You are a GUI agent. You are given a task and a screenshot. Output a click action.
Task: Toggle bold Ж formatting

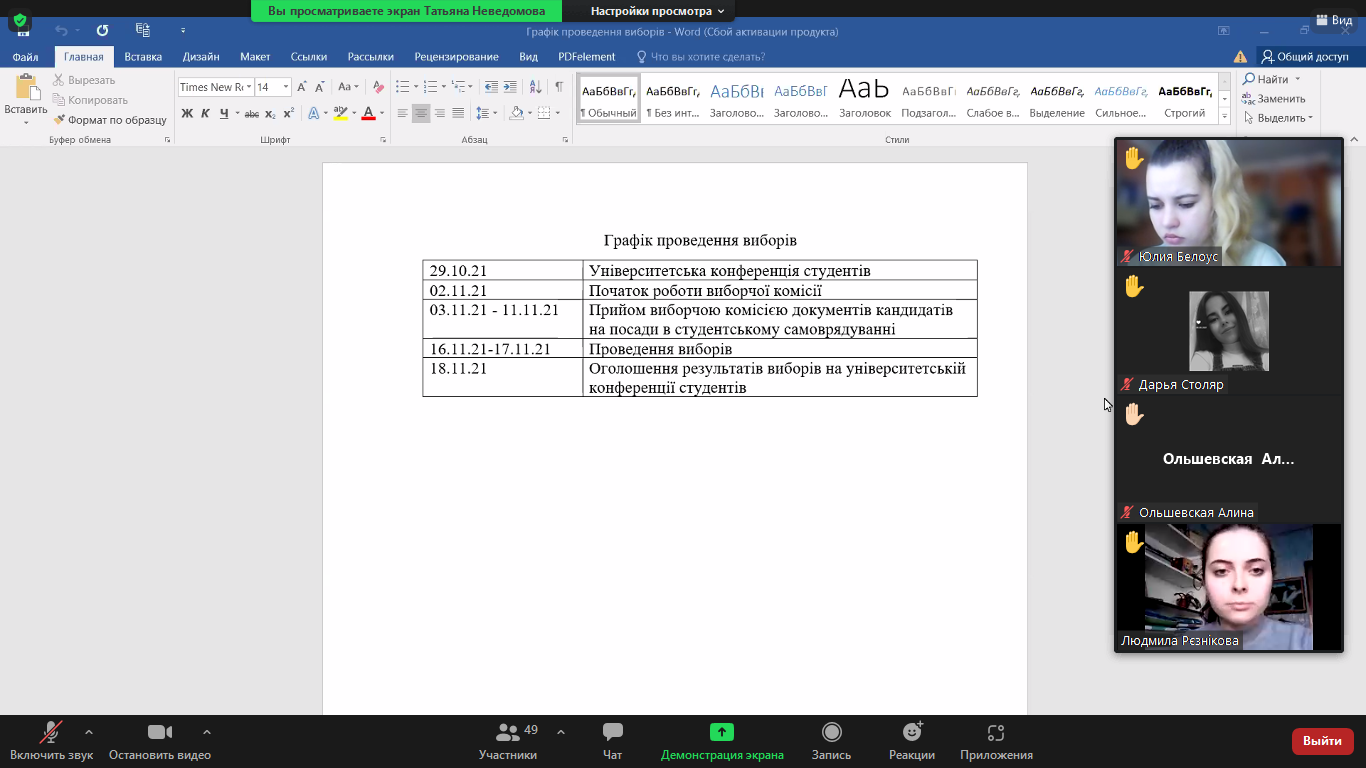click(x=187, y=113)
